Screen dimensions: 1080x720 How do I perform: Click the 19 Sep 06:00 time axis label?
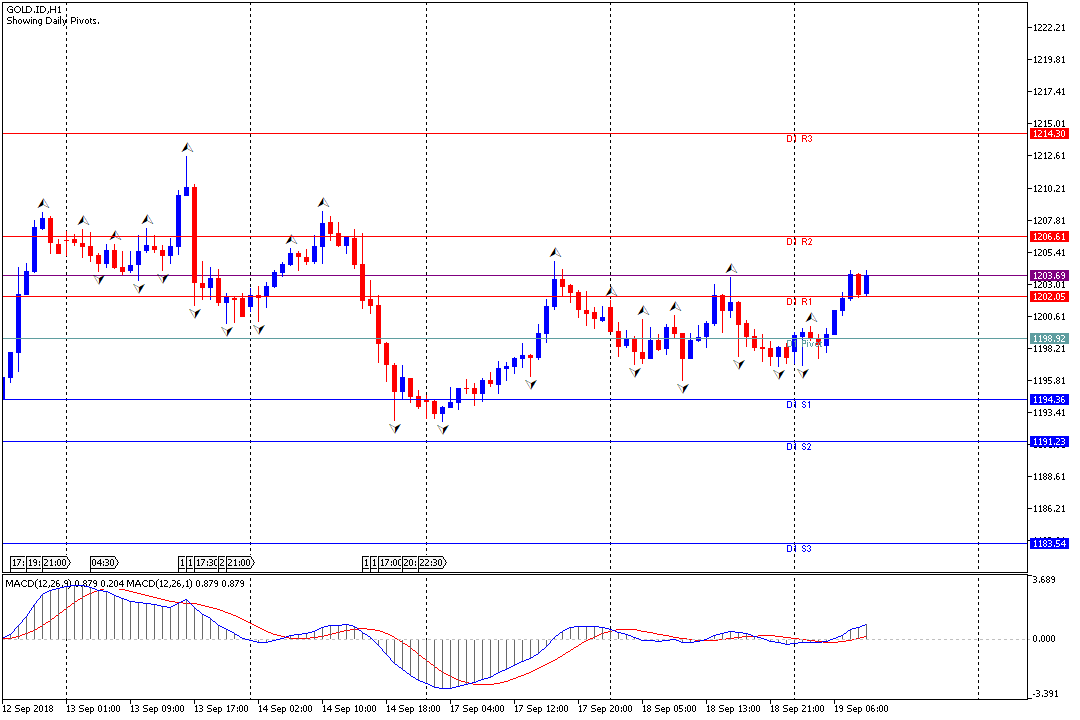[x=861, y=708]
